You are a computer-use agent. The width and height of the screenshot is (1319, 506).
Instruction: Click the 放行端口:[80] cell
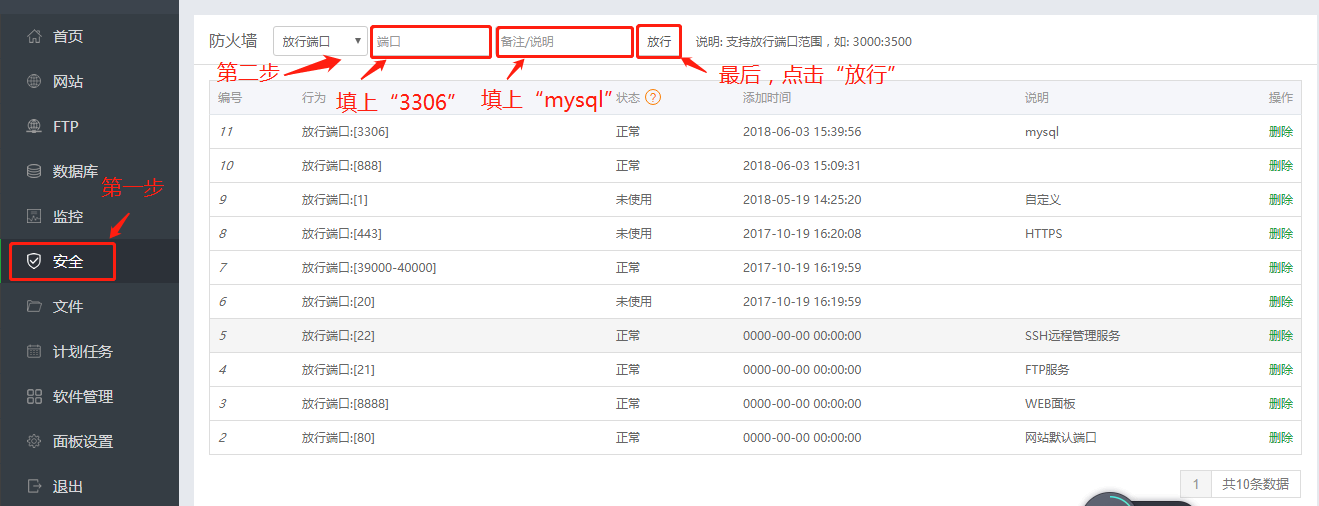(x=338, y=437)
